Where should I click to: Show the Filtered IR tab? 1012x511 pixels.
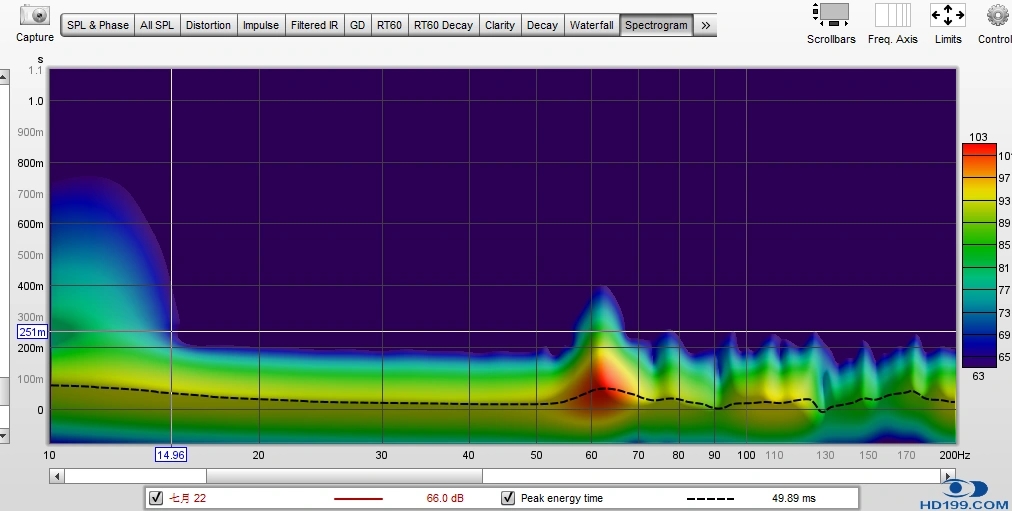pos(314,25)
